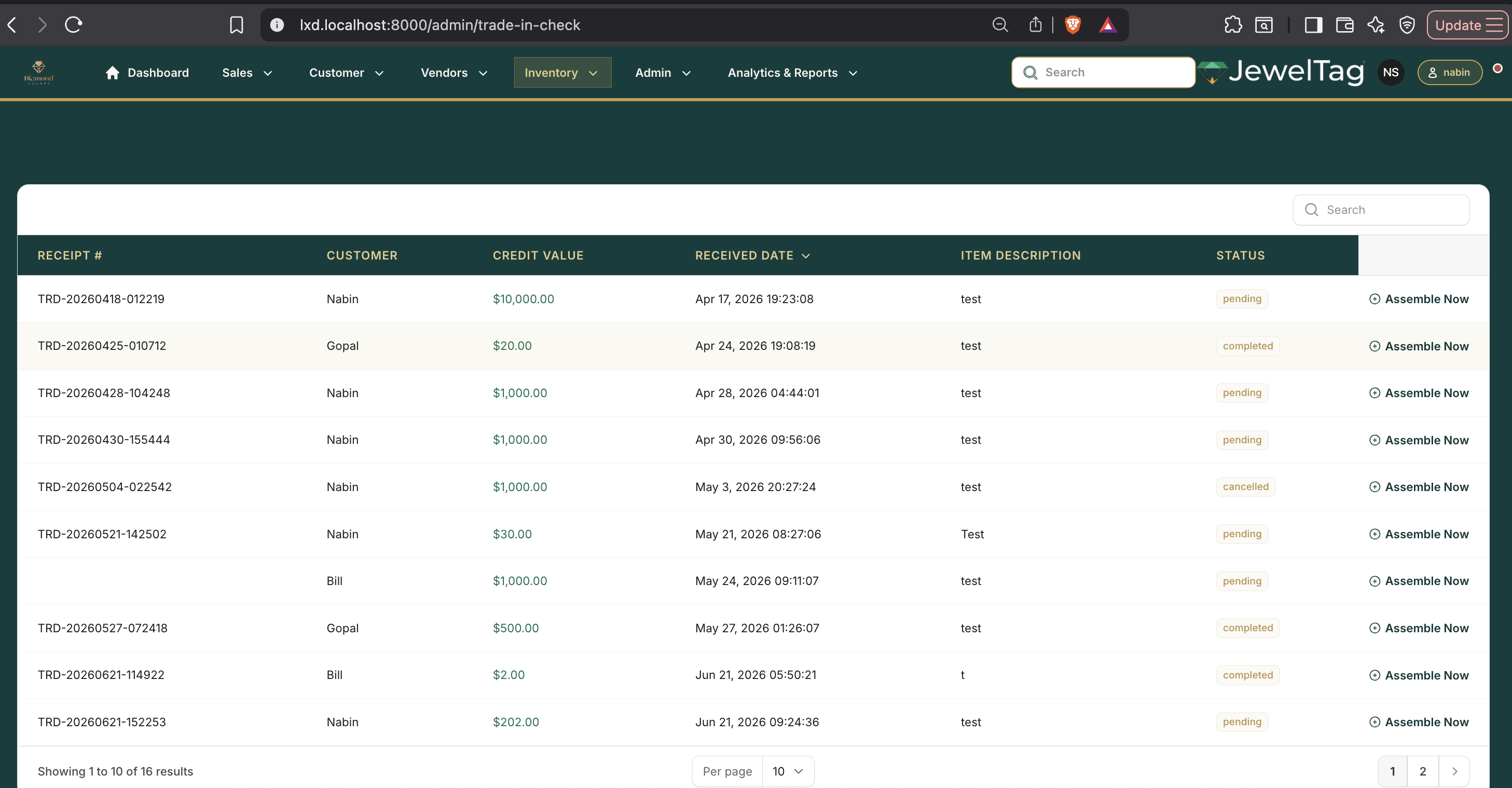Click the Dashboard home icon
The width and height of the screenshot is (1512, 788).
click(x=113, y=72)
